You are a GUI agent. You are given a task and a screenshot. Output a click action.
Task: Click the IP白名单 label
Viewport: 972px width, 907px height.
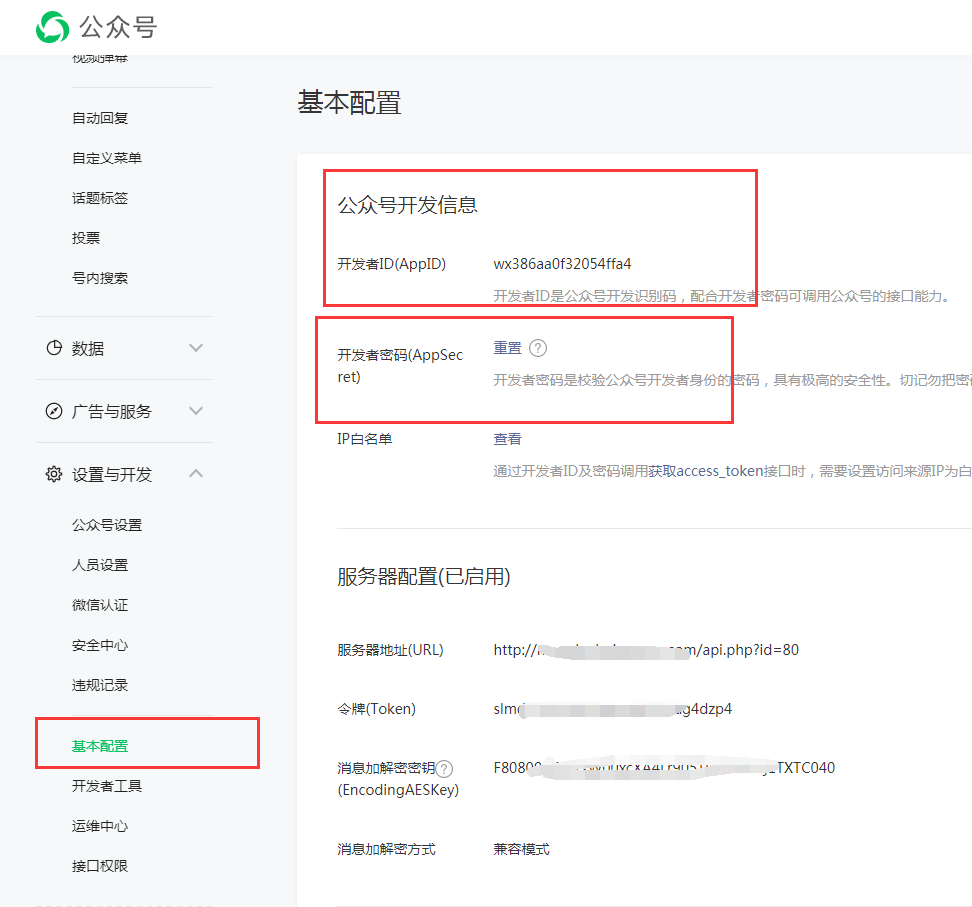pyautogui.click(x=364, y=439)
